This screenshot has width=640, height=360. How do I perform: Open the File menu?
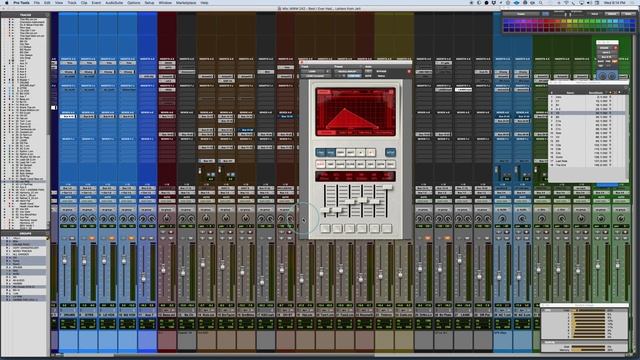(x=37, y=2)
